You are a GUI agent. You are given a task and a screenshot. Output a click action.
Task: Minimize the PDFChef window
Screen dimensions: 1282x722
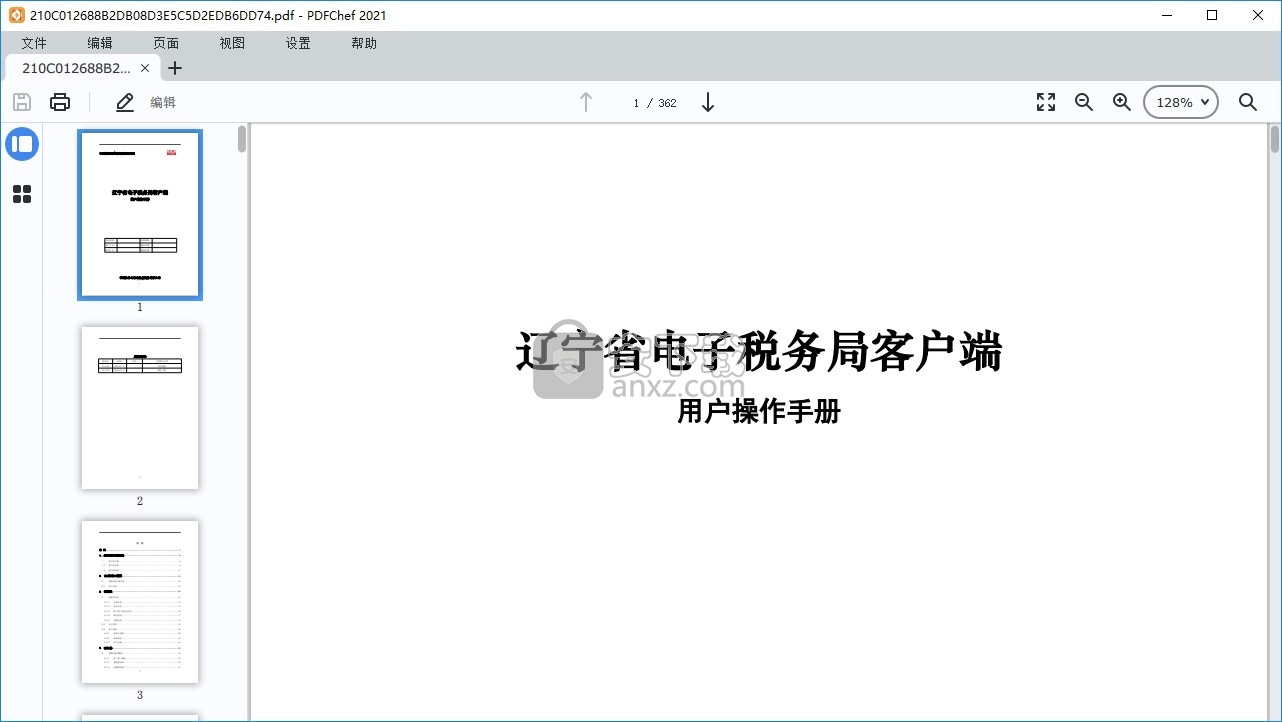tap(1166, 15)
